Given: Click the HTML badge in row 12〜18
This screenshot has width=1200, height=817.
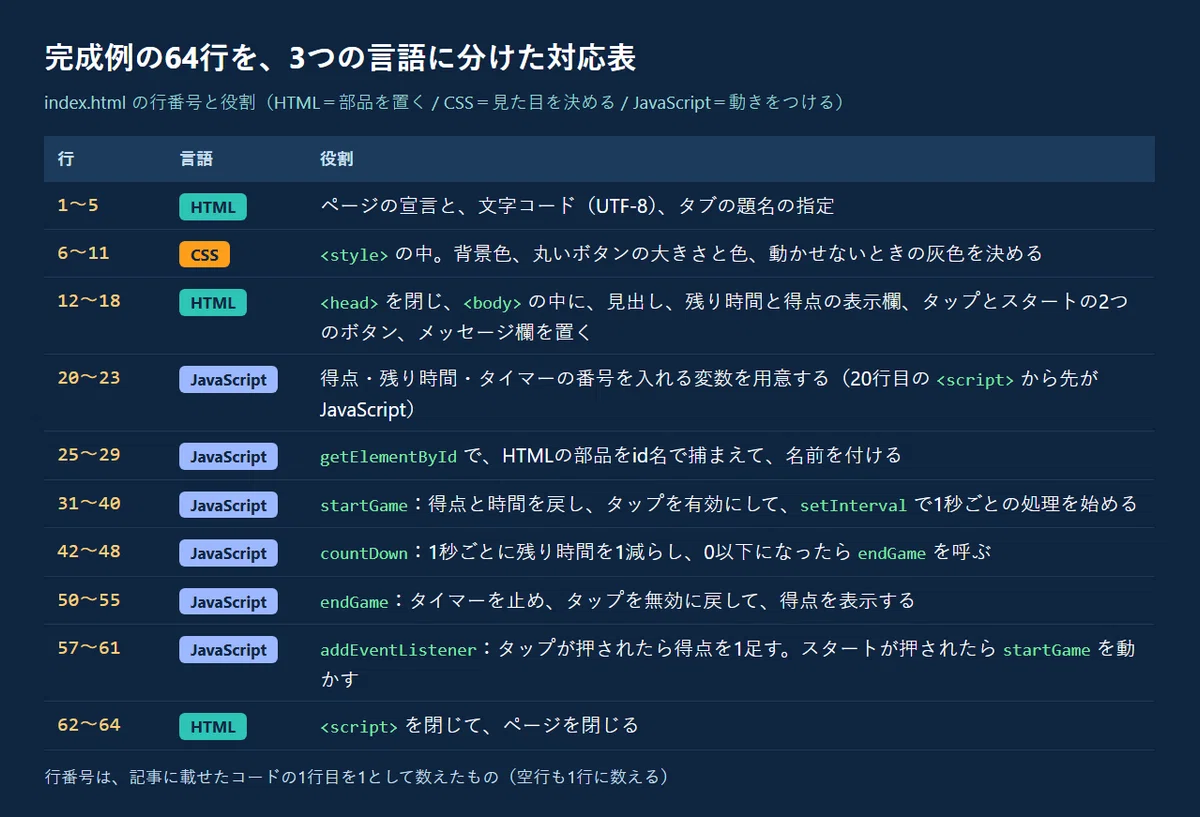Looking at the screenshot, I should [x=213, y=302].
